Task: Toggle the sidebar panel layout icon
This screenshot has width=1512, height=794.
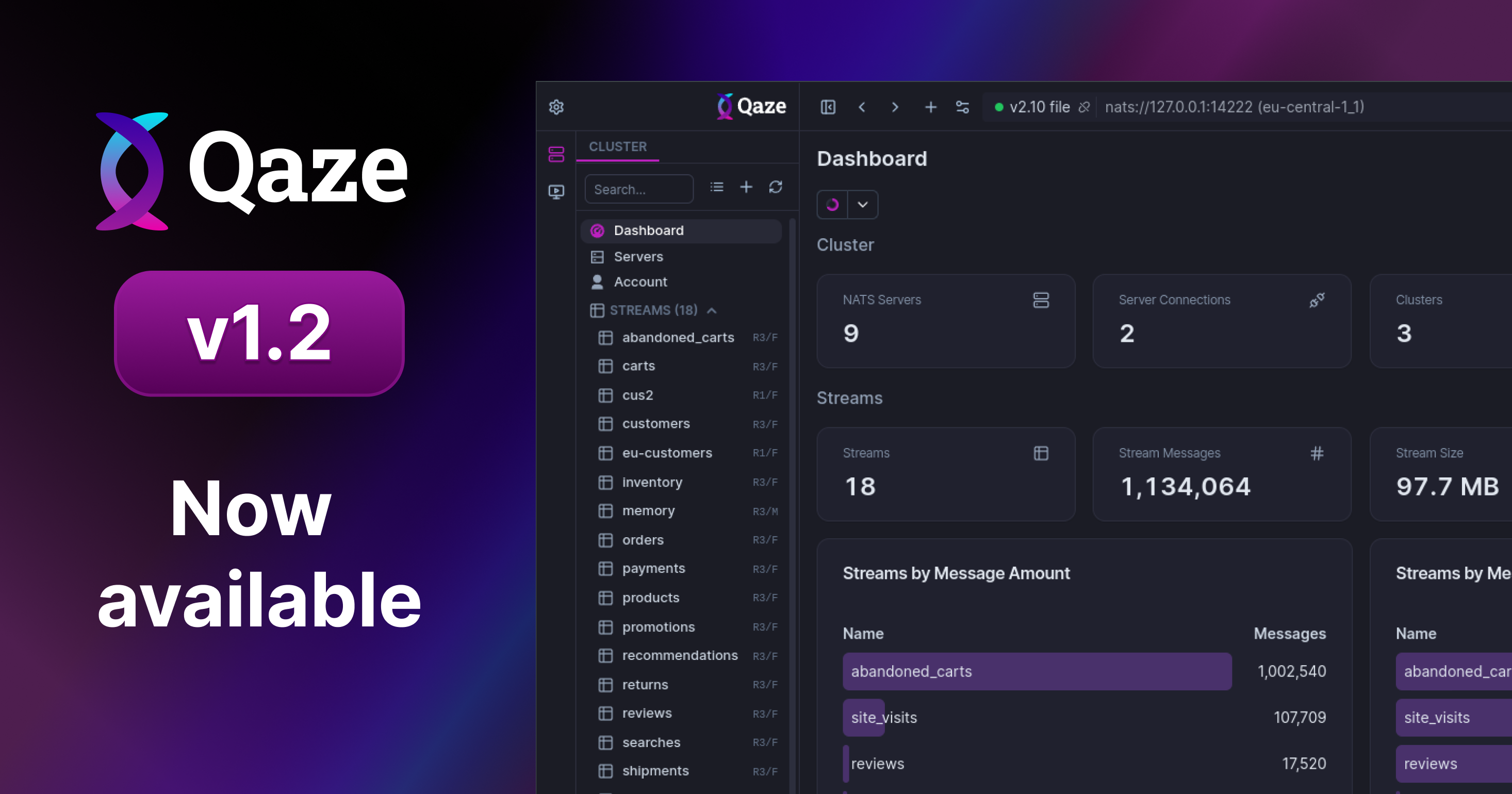Action: point(828,107)
